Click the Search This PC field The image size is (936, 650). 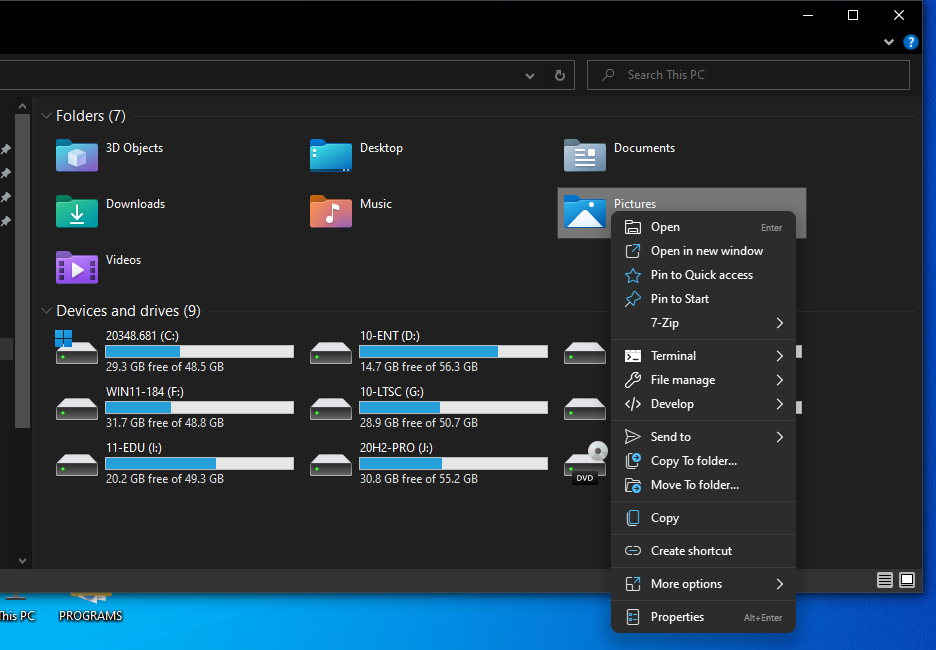(748, 75)
